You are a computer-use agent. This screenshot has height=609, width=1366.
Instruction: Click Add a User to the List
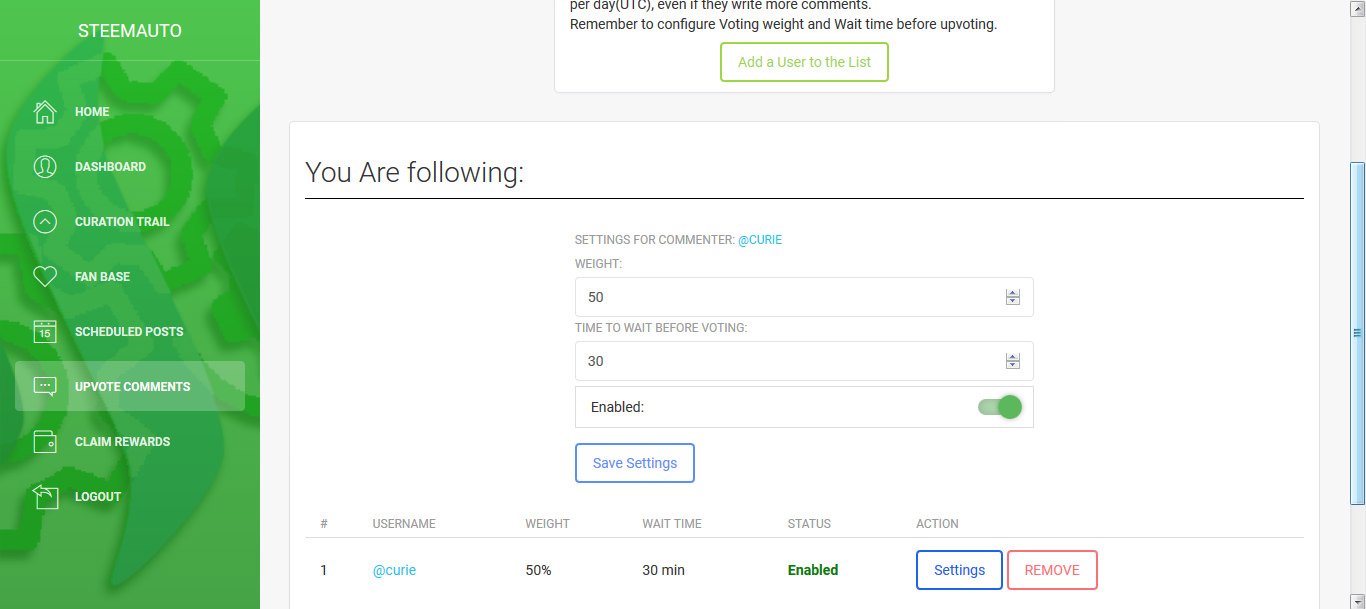tap(804, 62)
